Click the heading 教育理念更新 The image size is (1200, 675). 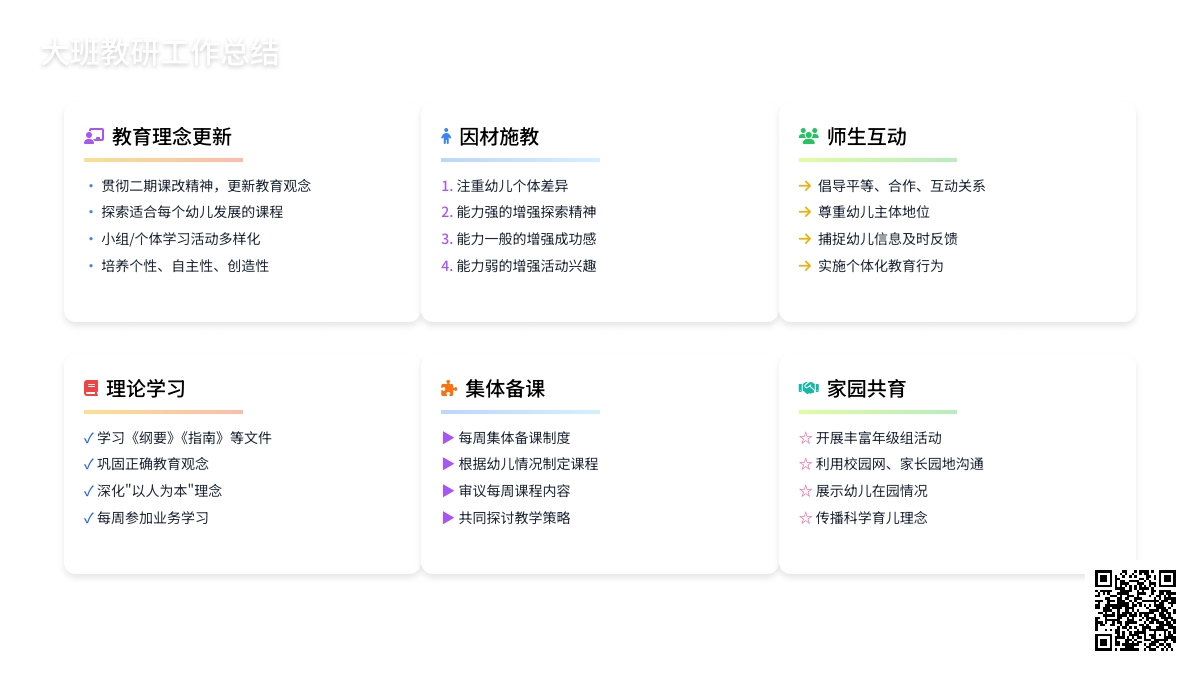tap(172, 137)
